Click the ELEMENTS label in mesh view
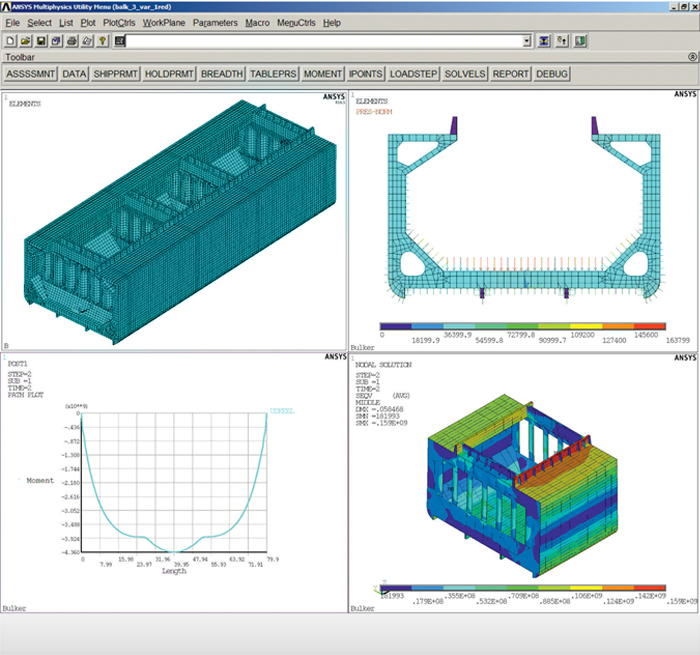 pyautogui.click(x=25, y=104)
